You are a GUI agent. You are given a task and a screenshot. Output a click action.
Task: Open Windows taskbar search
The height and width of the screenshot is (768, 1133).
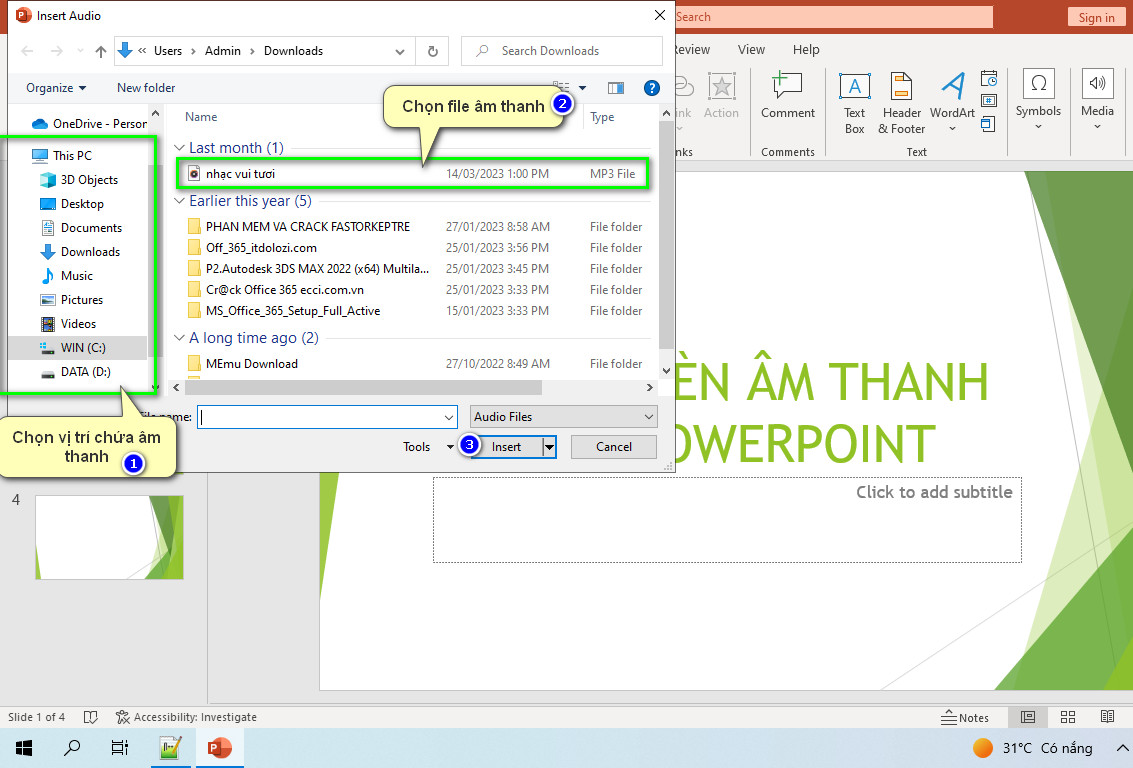[x=72, y=748]
